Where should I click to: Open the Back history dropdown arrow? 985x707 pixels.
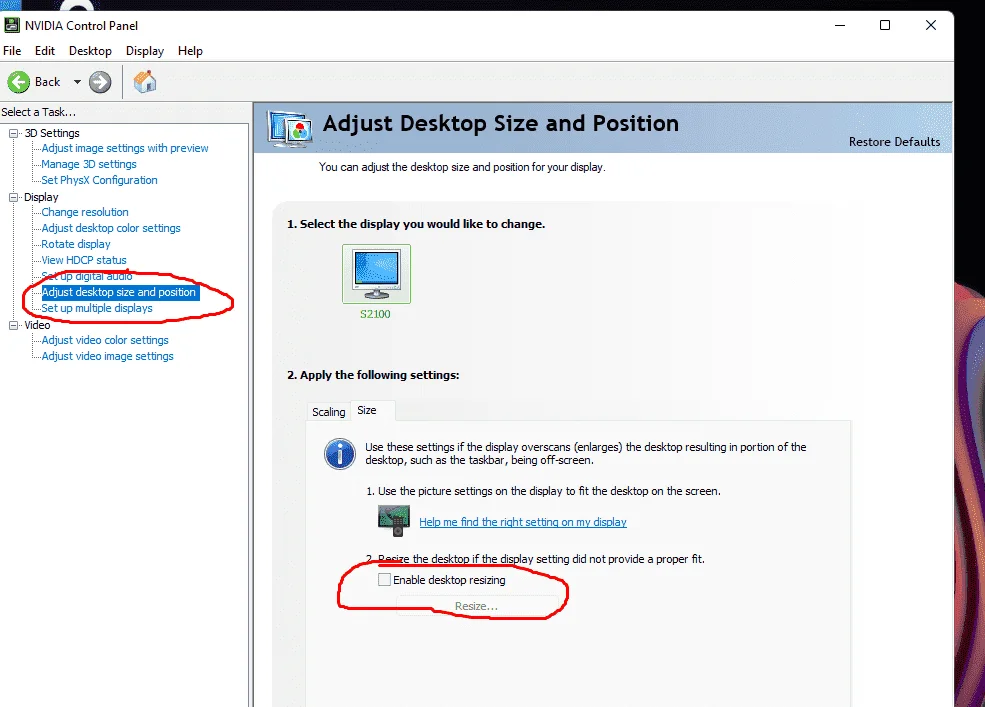point(77,82)
